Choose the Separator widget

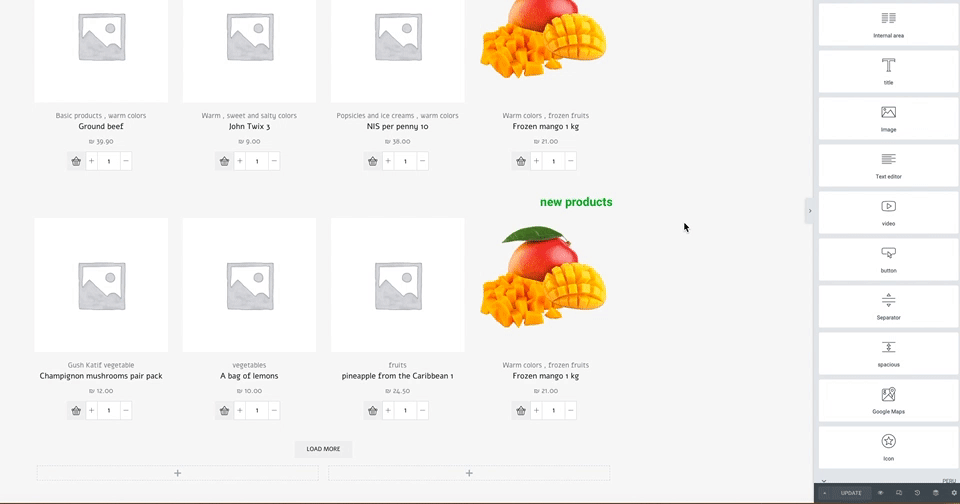point(888,306)
